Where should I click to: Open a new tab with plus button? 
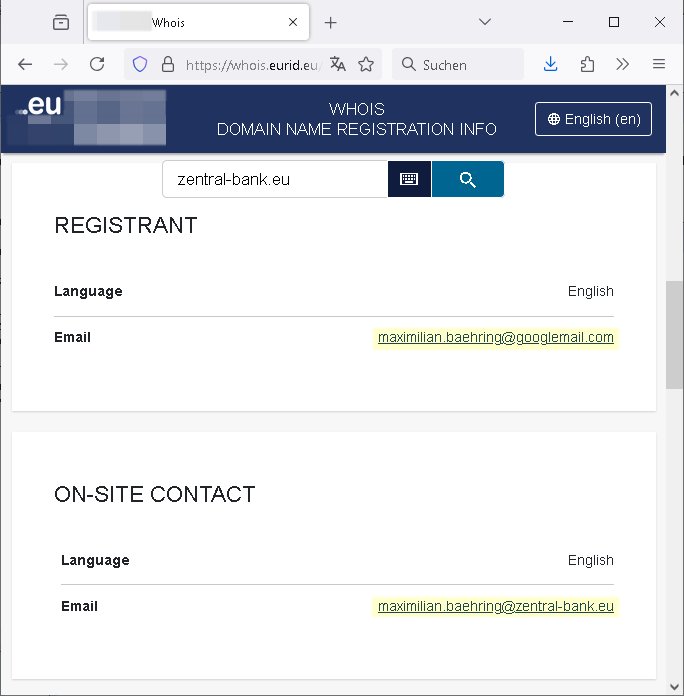(x=331, y=22)
